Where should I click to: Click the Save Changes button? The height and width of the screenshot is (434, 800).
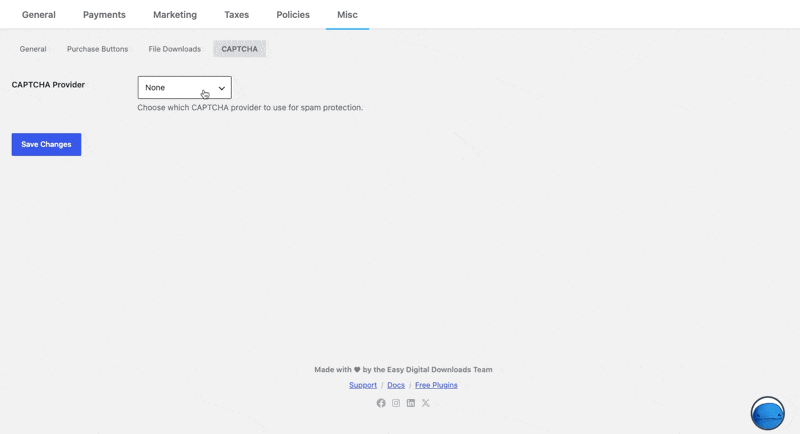pyautogui.click(x=46, y=144)
